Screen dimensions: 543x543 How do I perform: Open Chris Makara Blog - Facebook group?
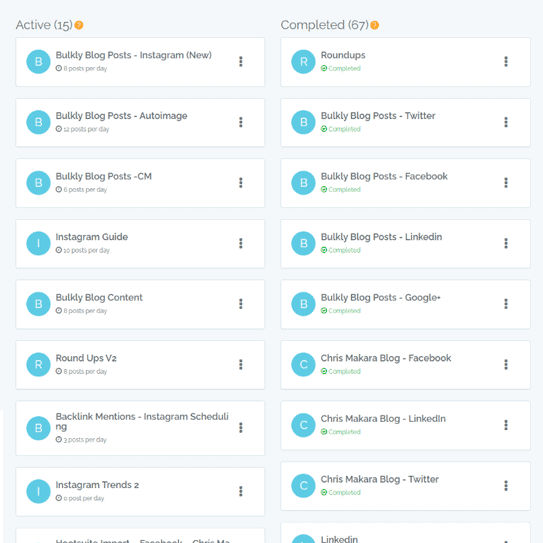[x=386, y=358]
